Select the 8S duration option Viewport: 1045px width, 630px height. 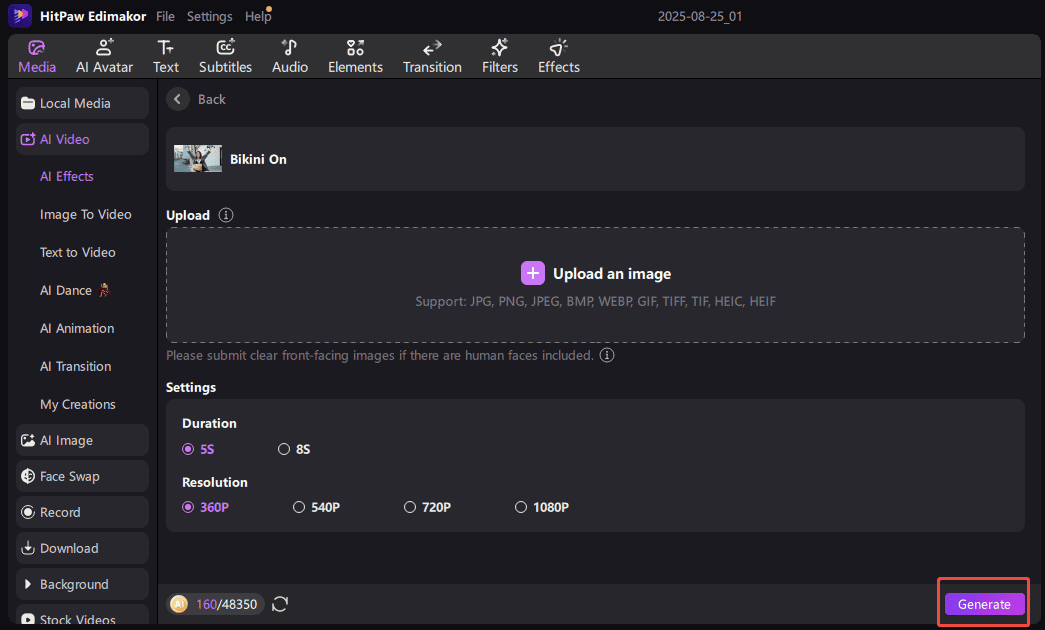point(294,449)
